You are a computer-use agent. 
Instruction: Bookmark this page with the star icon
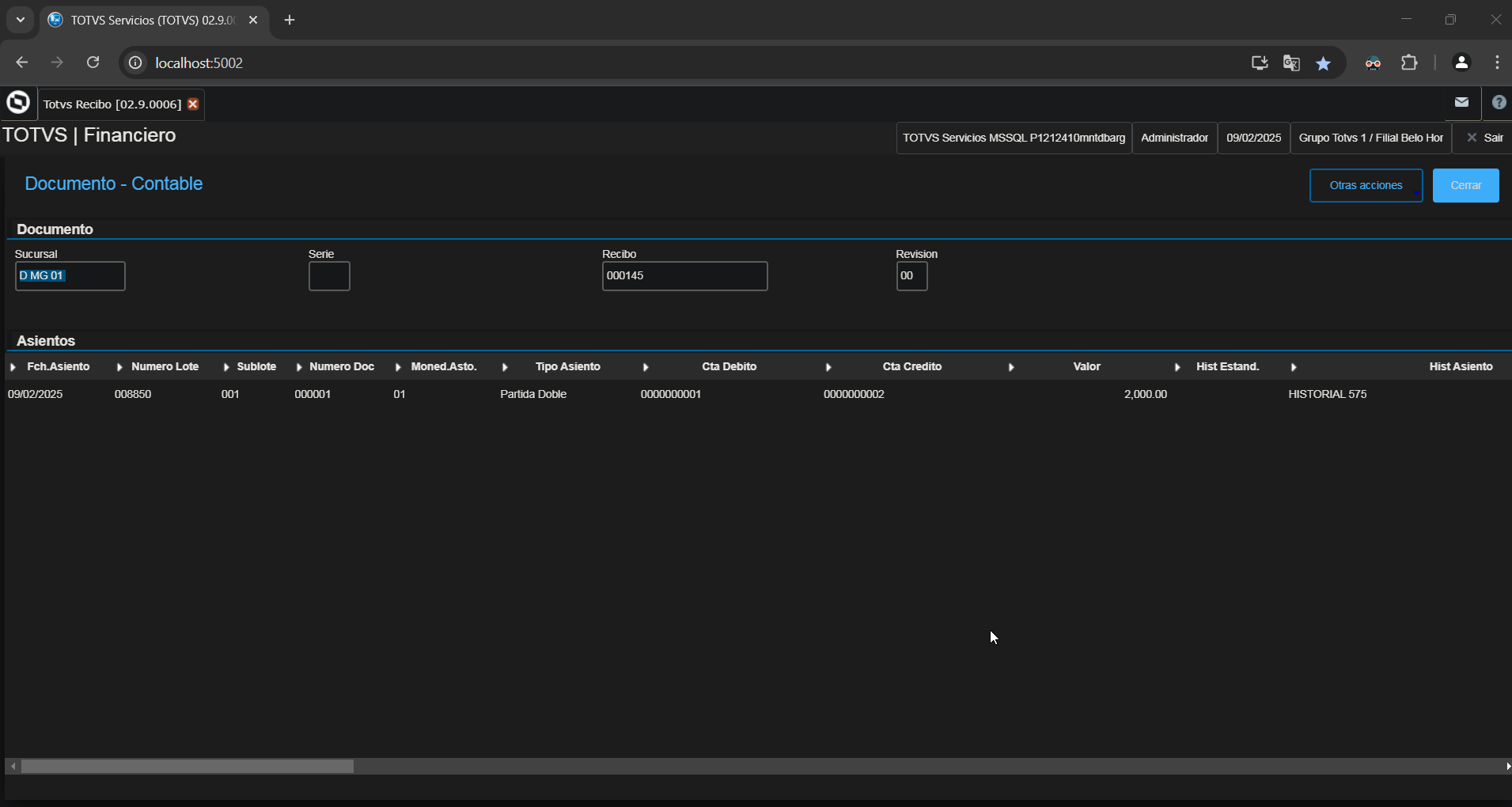[1324, 63]
